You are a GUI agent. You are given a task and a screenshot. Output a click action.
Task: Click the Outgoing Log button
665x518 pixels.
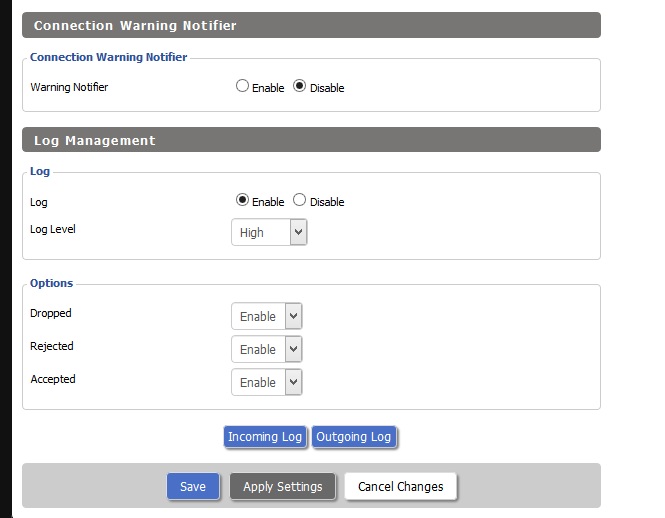(x=354, y=437)
